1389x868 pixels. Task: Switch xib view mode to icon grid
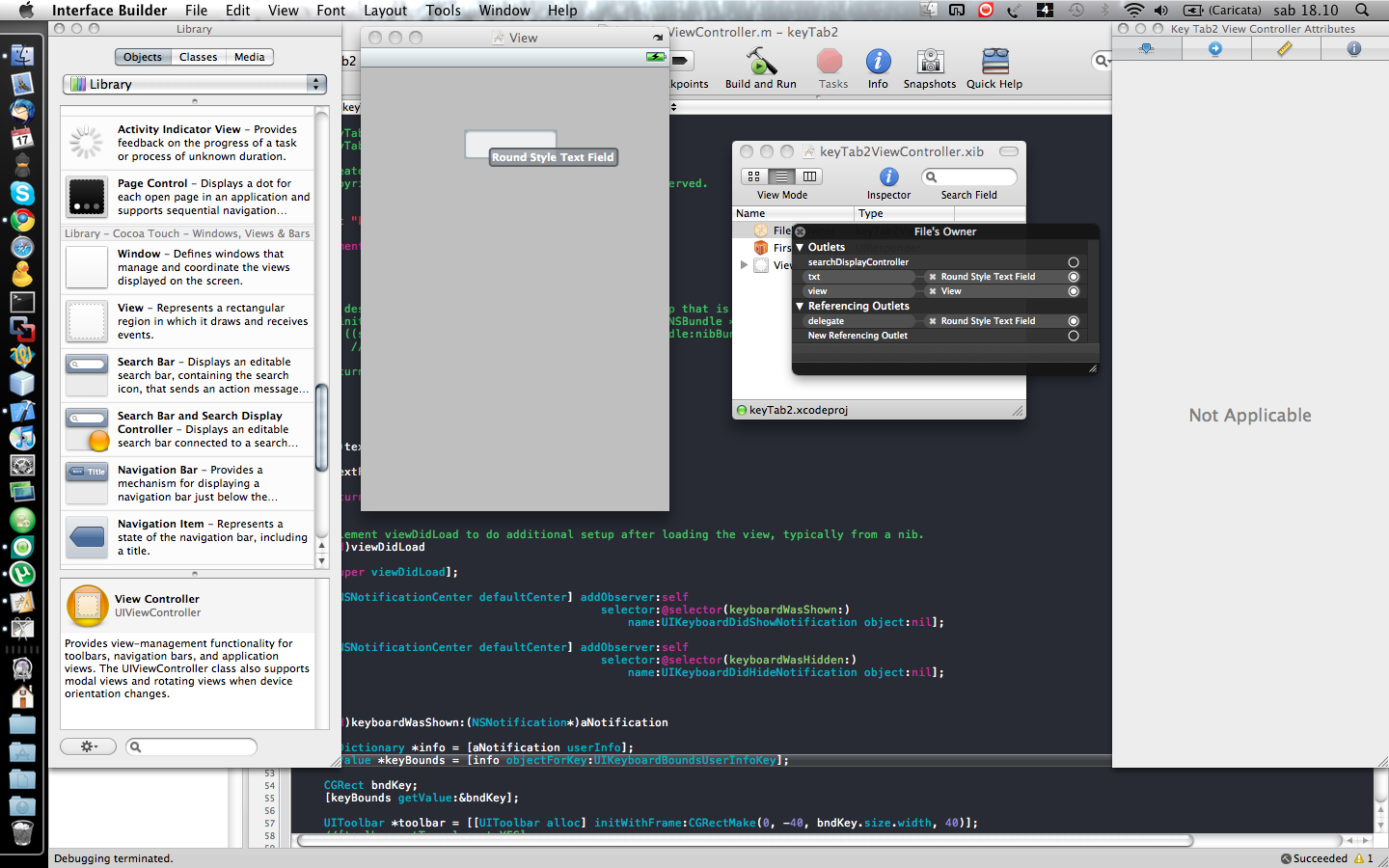pos(754,176)
